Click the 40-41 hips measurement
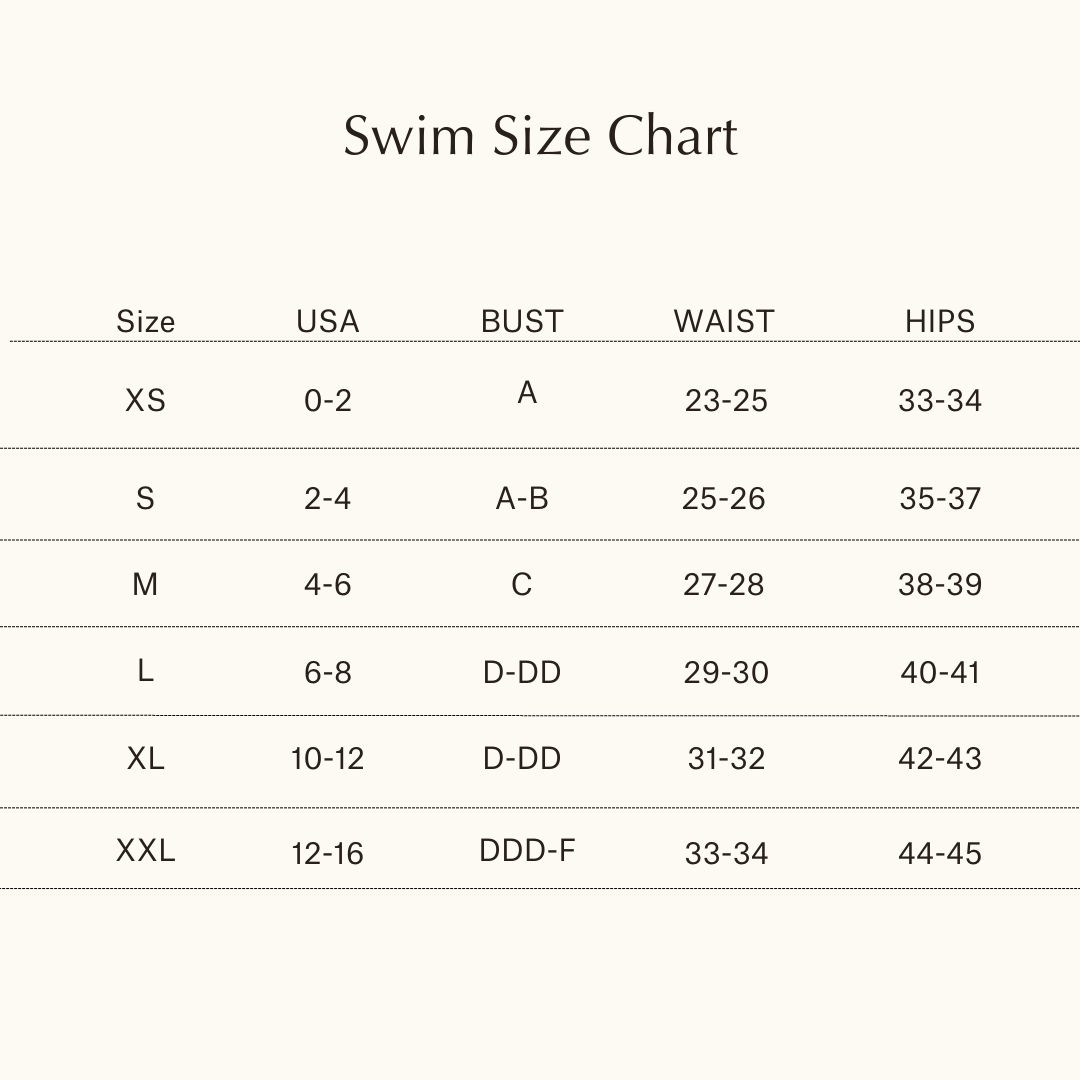1080x1080 pixels. (940, 672)
